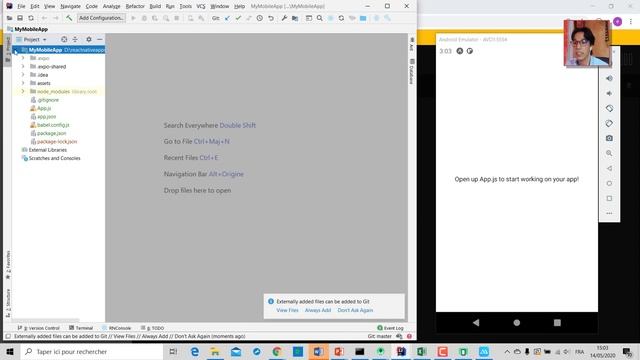Open settings via the wrench icon
Viewport: 640px width, 360px height.
point(284,18)
